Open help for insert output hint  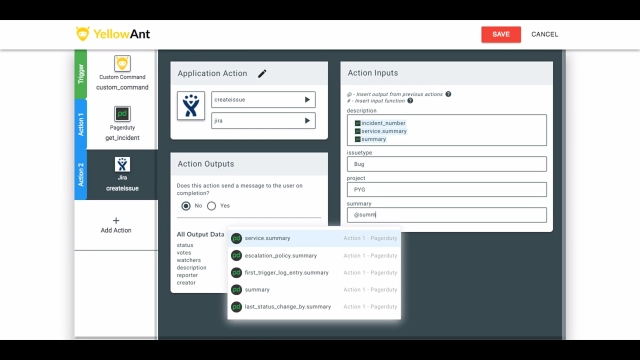pos(448,94)
